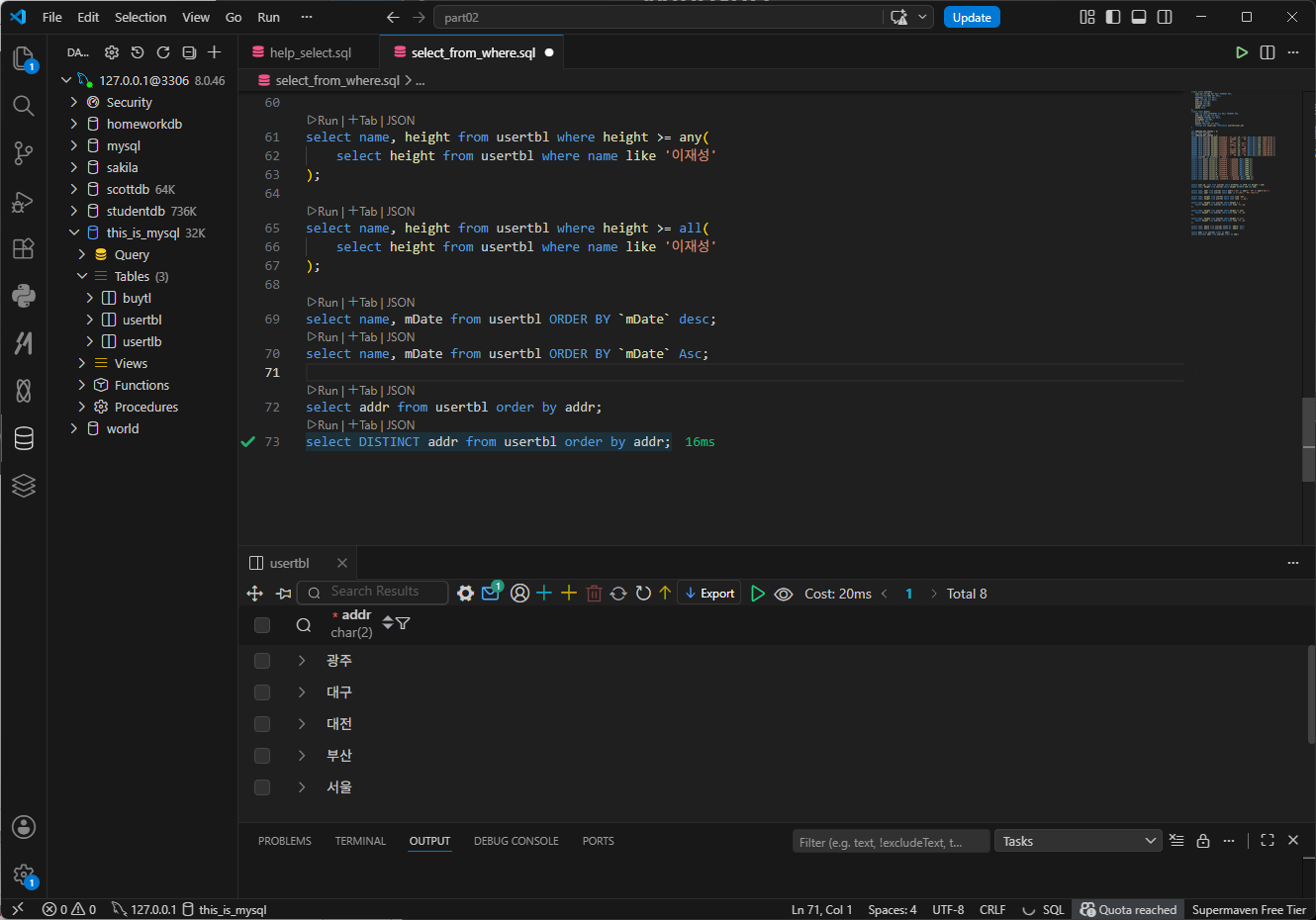Open the Tasks output channel dropdown
This screenshot has width=1316, height=920.
point(1079,841)
